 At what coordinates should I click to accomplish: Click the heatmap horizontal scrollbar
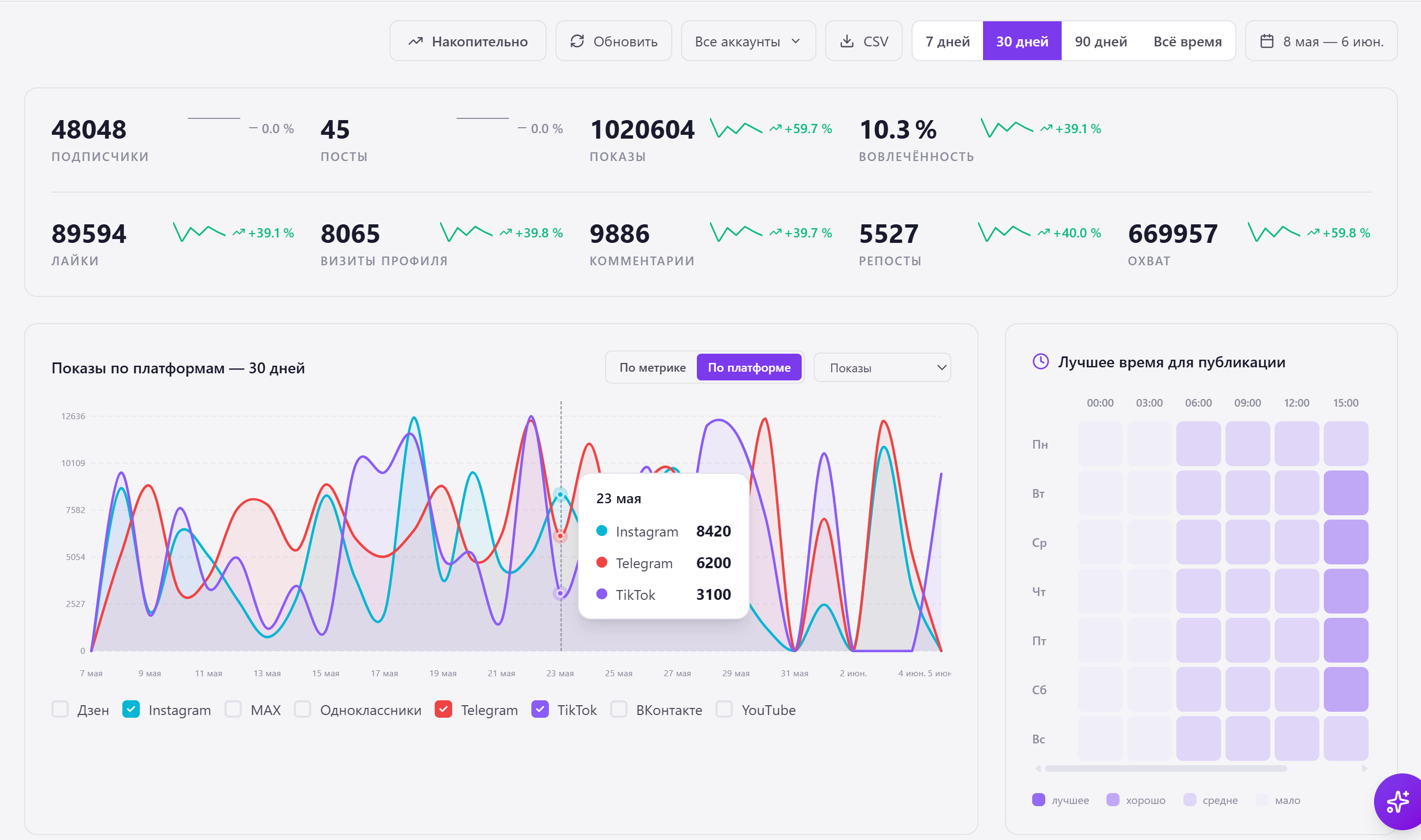[1166, 768]
